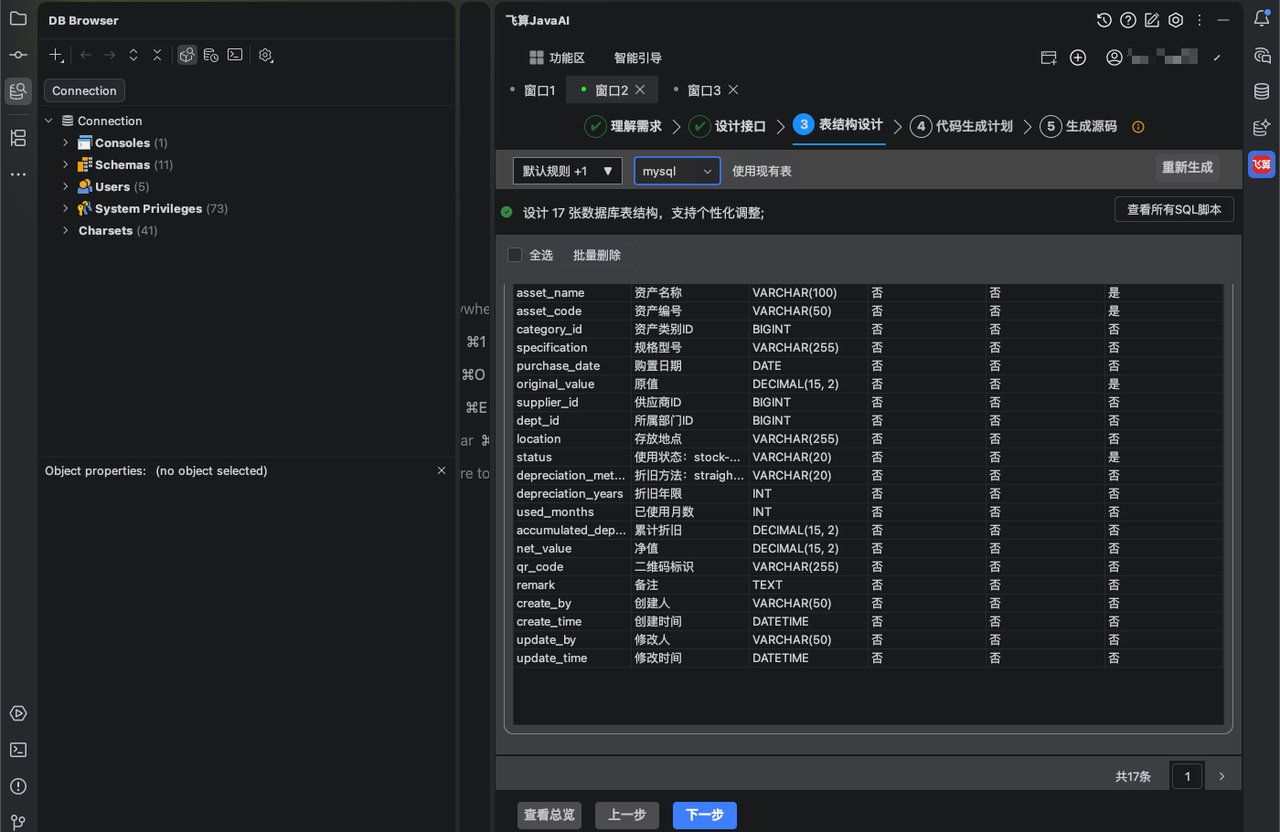1280x832 pixels.
Task: Click the orange info icon after 生成源码
Action: tap(1138, 127)
